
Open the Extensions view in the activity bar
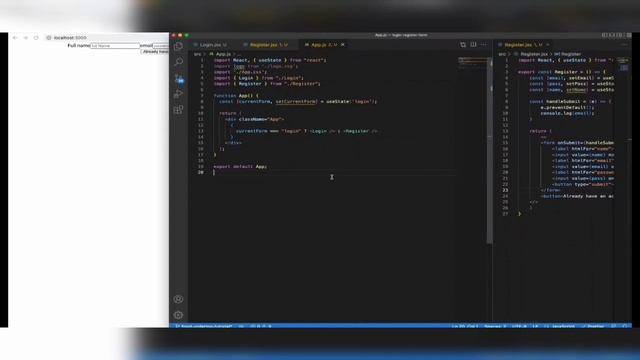pos(178,110)
